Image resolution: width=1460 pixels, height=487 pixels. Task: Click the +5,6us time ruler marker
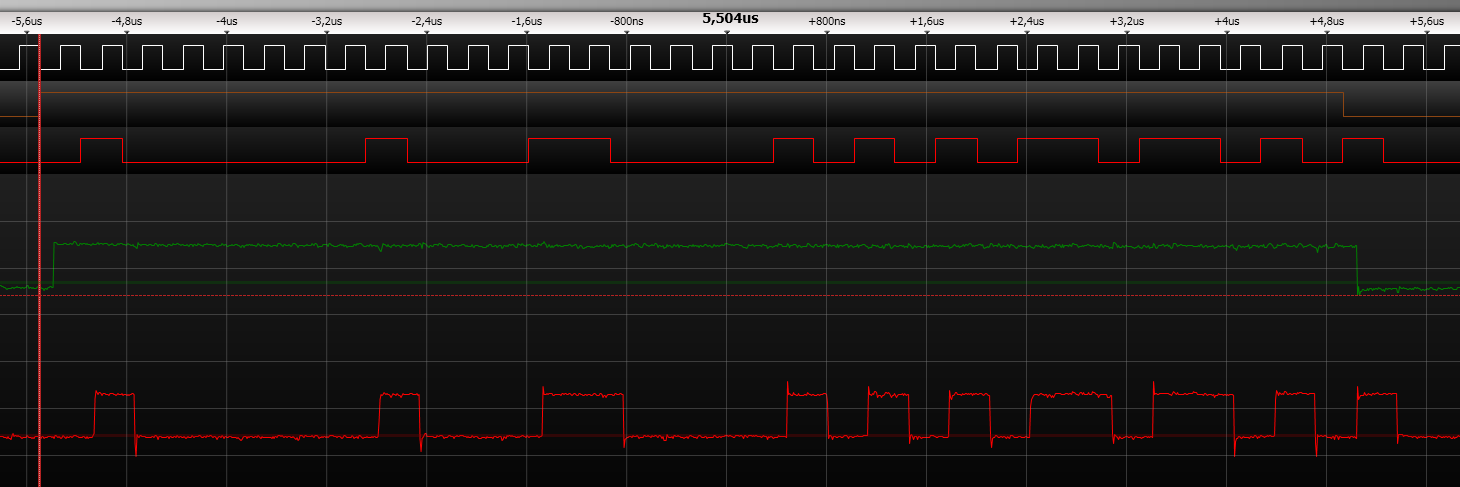(x=1427, y=21)
